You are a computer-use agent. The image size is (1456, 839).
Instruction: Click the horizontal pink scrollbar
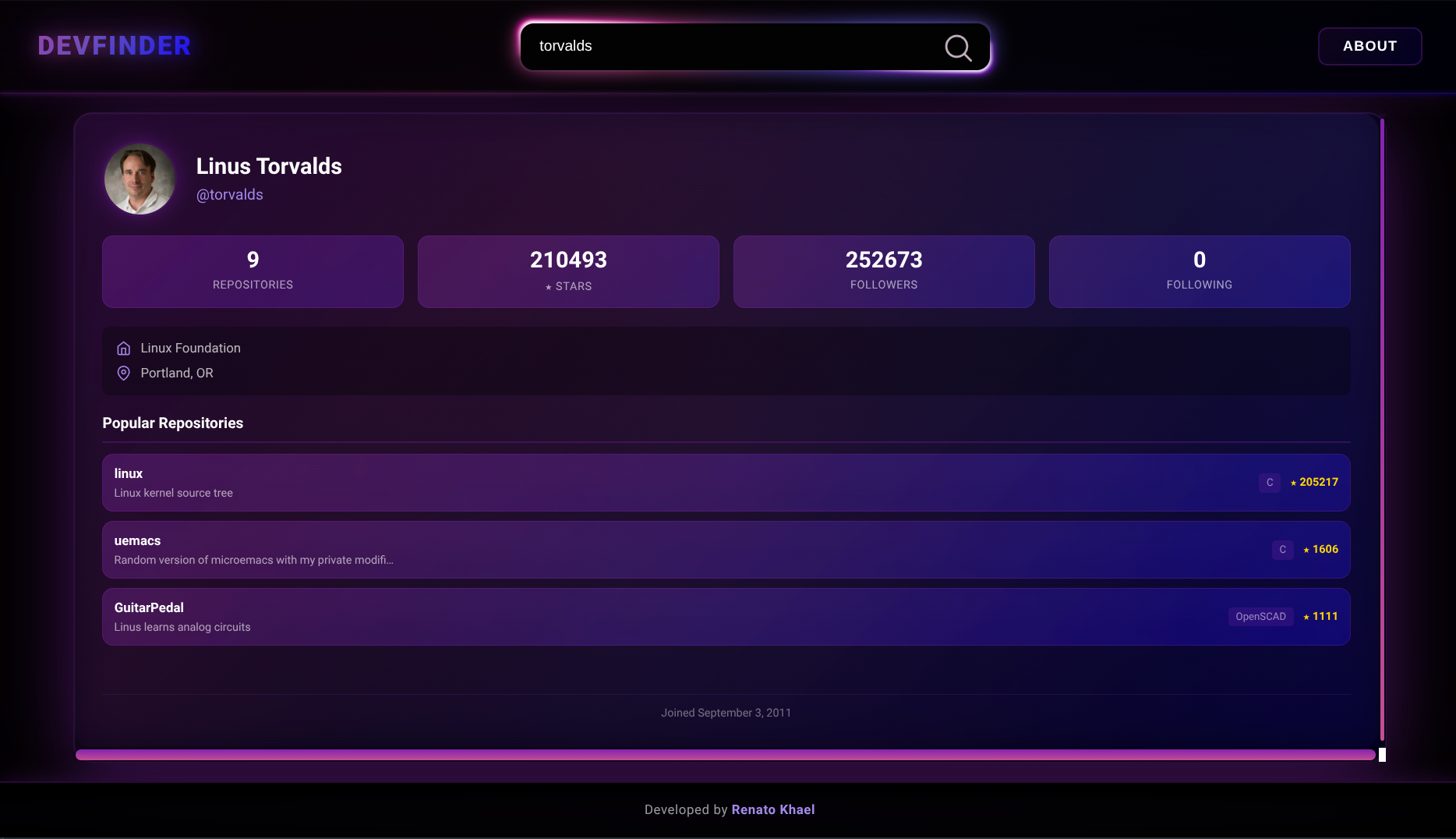click(x=725, y=755)
